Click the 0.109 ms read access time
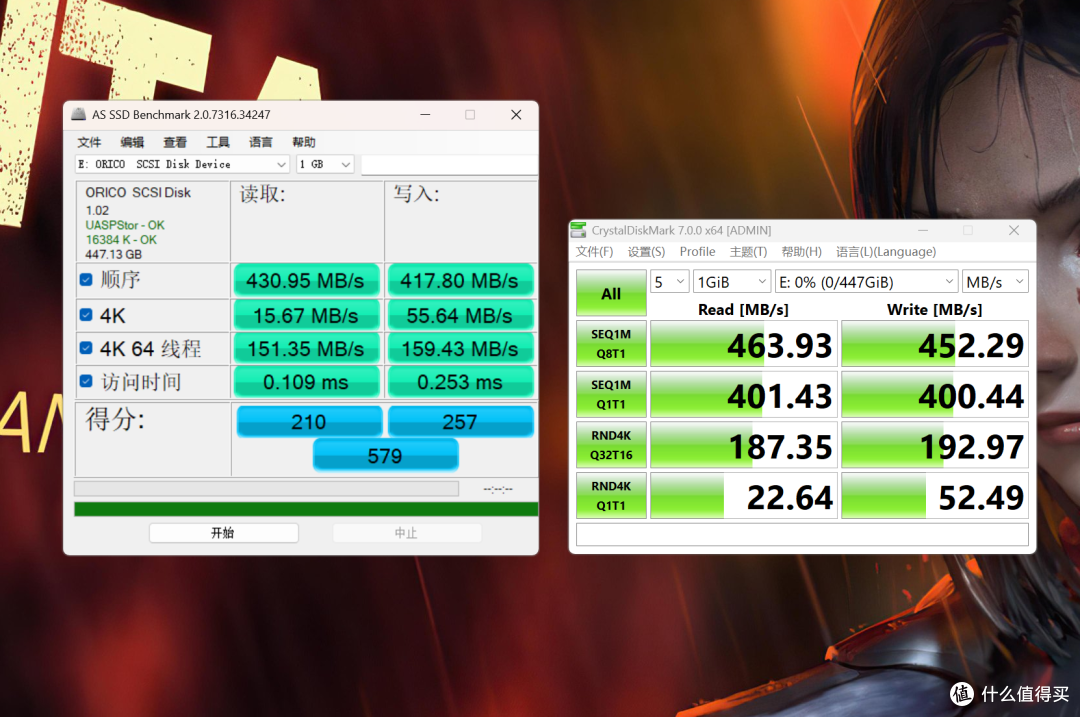 (x=306, y=382)
